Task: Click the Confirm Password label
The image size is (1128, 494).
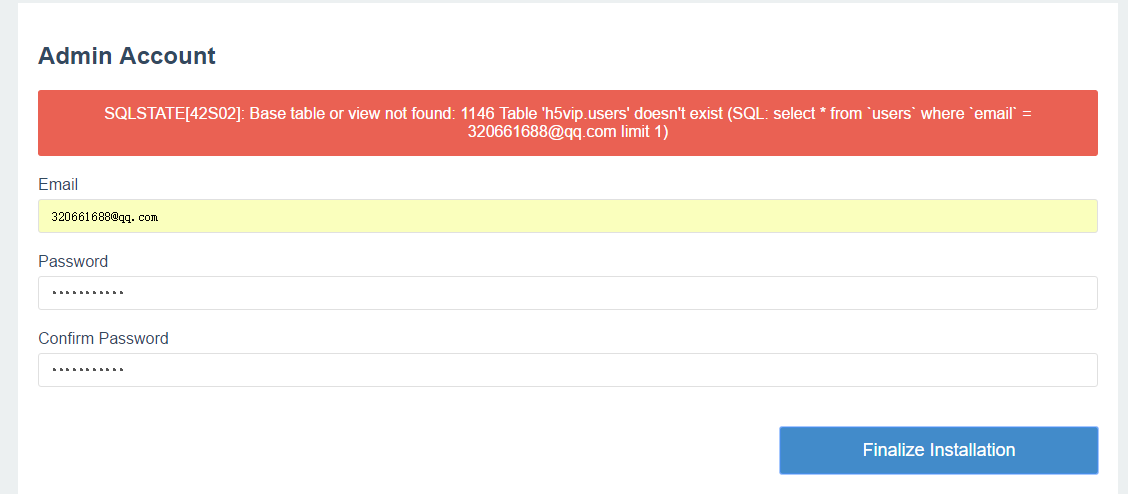Action: point(103,338)
